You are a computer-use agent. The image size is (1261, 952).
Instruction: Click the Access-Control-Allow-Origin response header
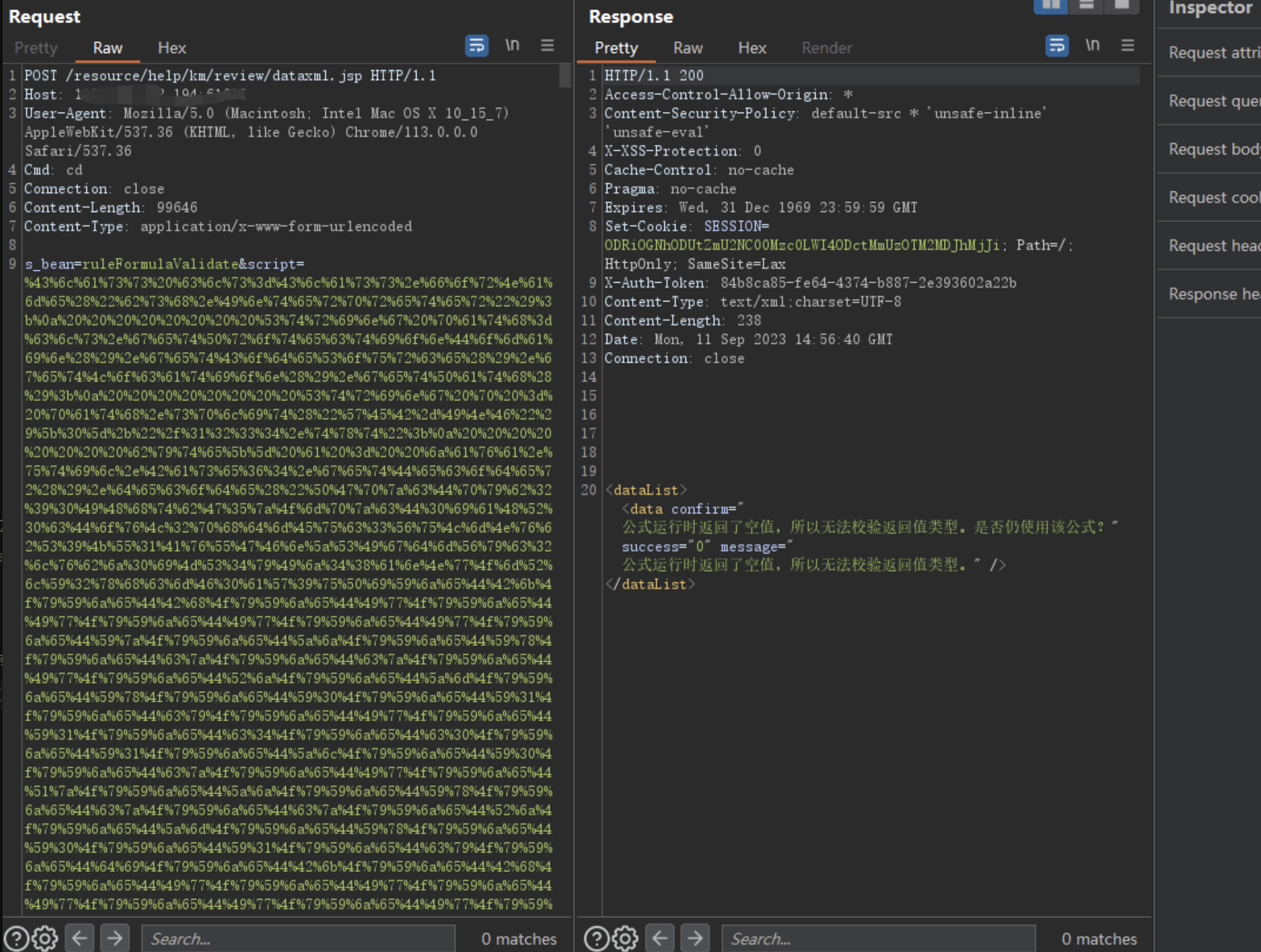[x=729, y=95]
